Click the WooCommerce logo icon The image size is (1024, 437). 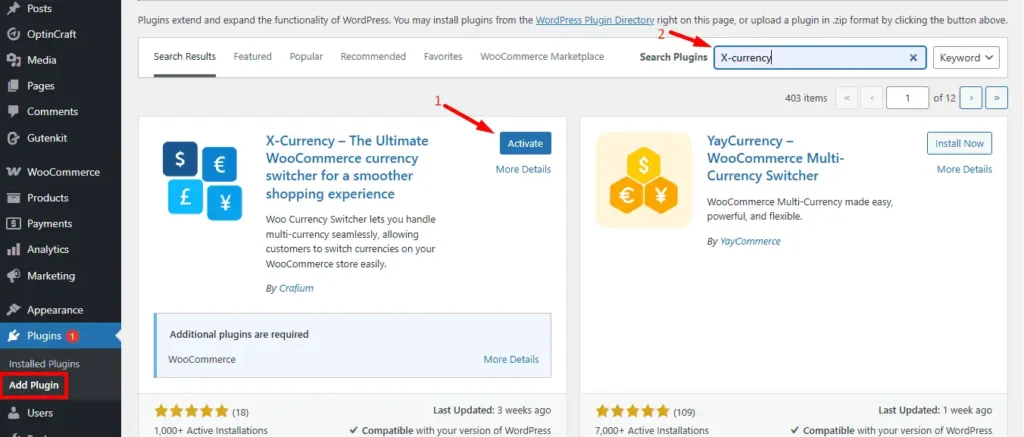coord(13,172)
